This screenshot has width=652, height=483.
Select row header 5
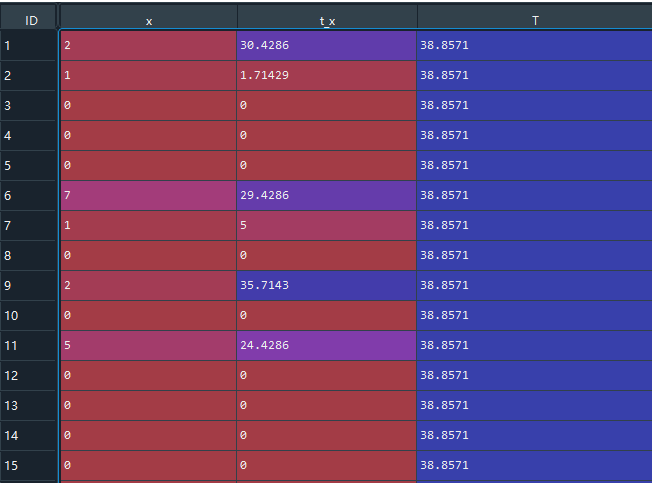(28, 165)
